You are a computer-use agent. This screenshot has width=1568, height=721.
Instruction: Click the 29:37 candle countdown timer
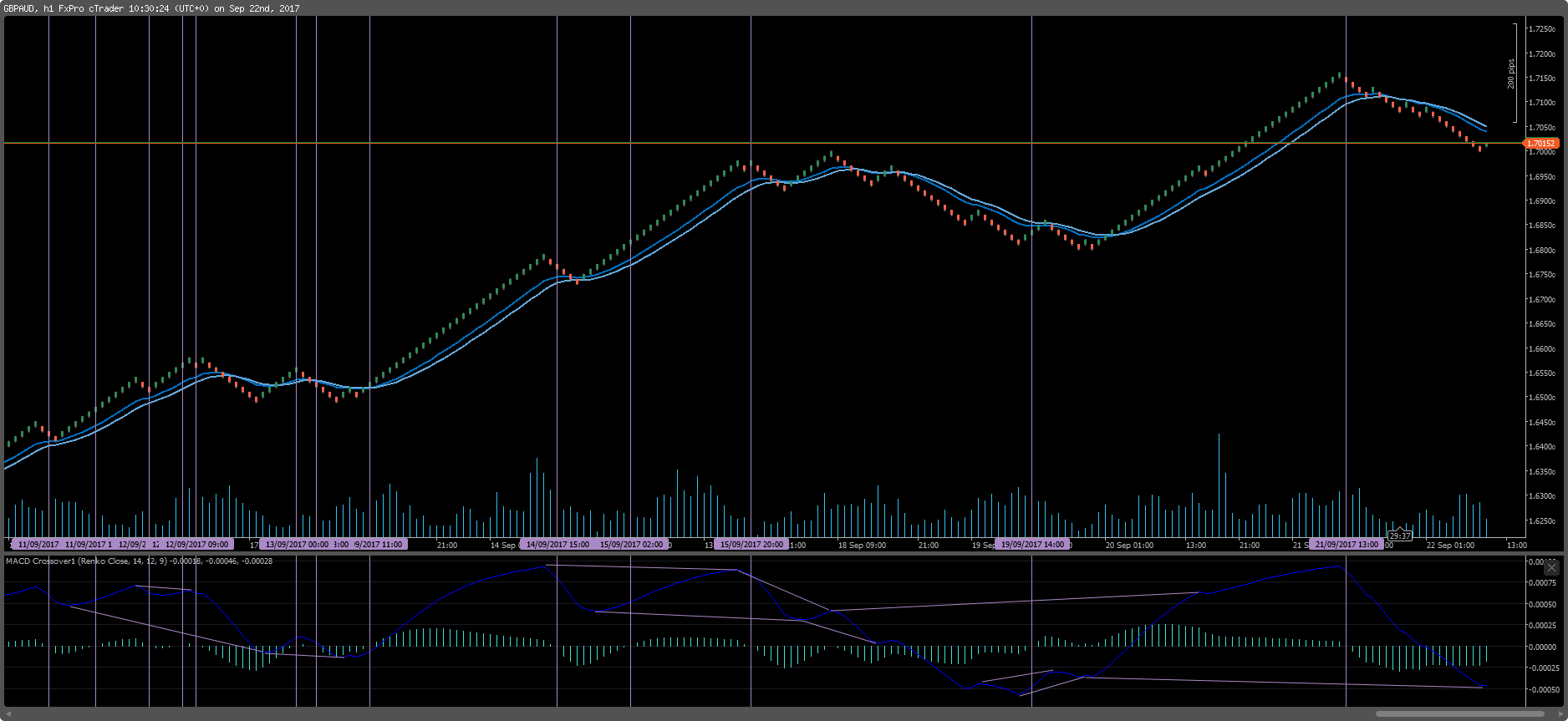[1399, 536]
